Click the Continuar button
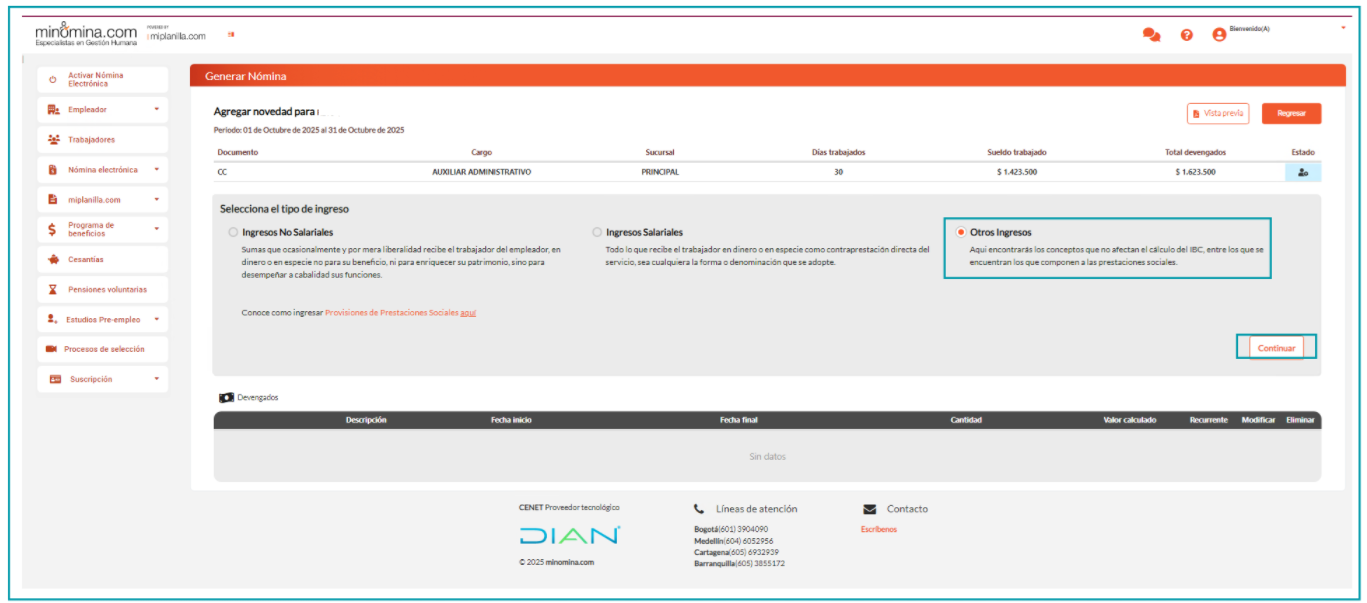The image size is (1367, 603). pos(1276,348)
